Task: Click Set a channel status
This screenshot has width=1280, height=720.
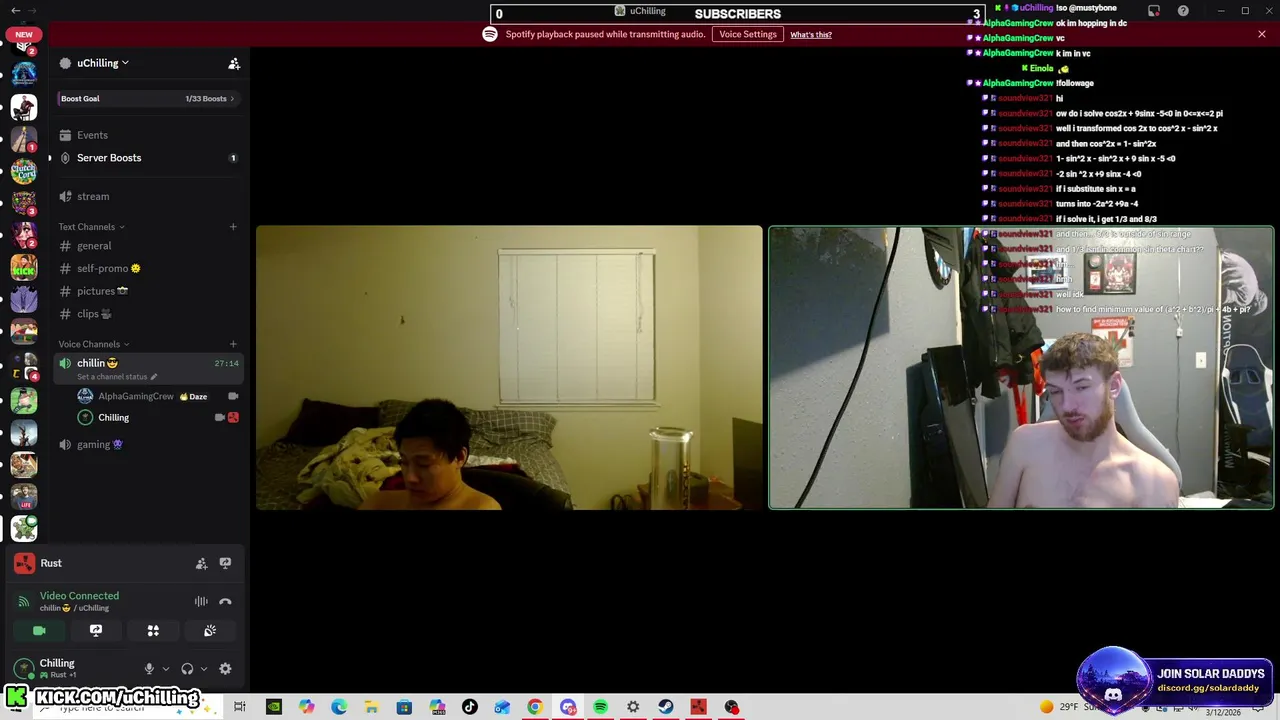Action: coord(117,377)
